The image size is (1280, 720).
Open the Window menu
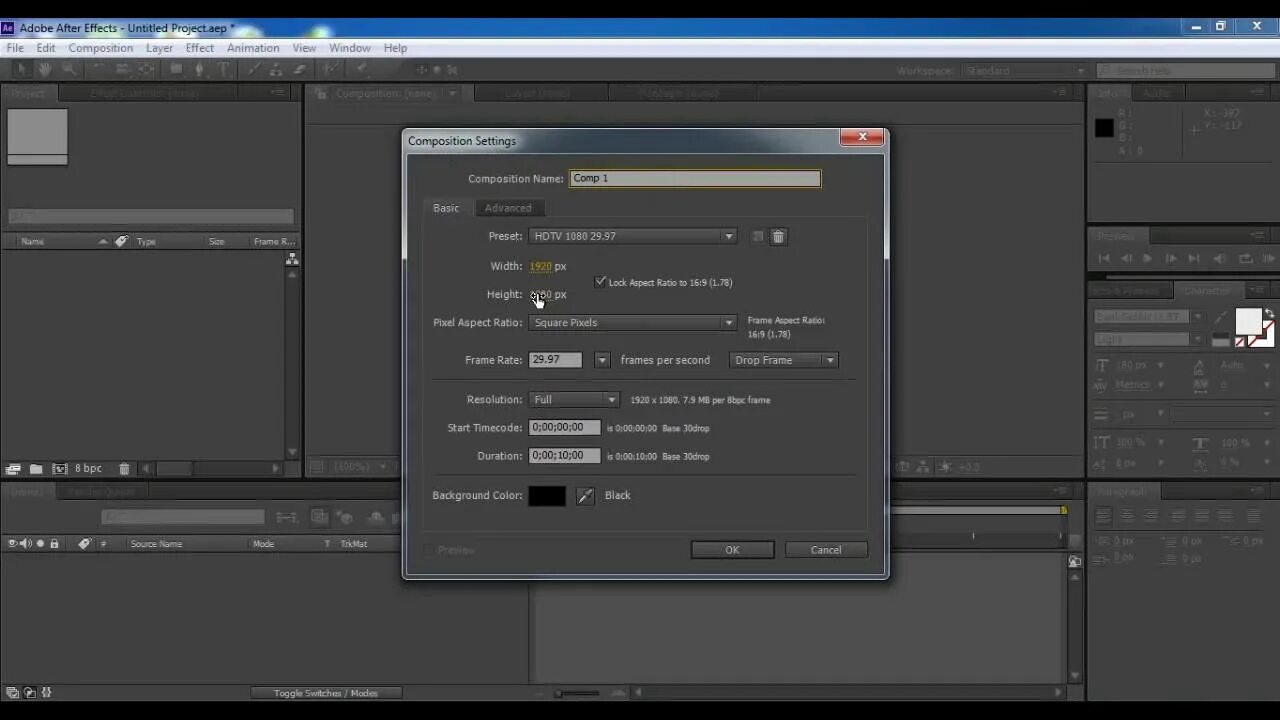point(350,48)
